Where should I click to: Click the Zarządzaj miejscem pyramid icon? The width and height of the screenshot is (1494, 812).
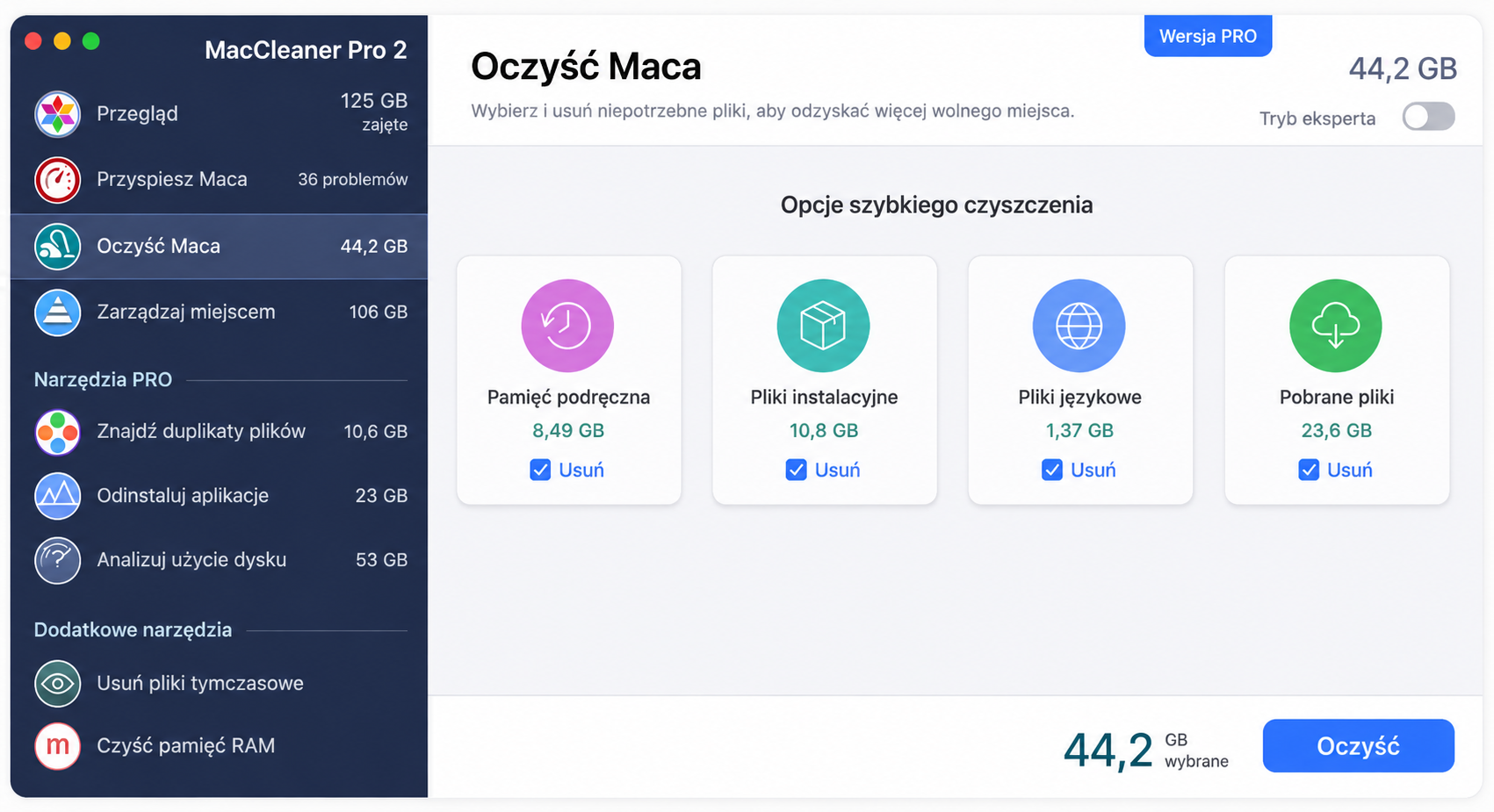[x=57, y=312]
